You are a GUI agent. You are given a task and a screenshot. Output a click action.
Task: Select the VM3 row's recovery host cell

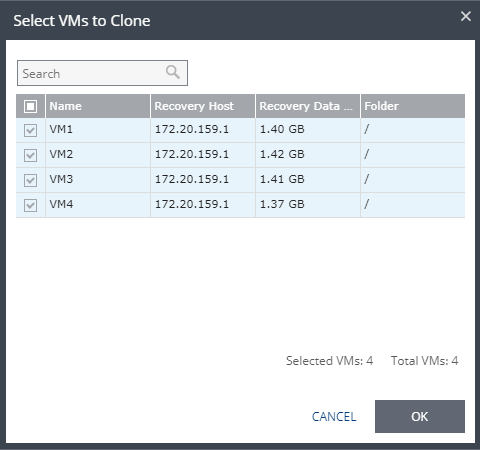point(203,180)
